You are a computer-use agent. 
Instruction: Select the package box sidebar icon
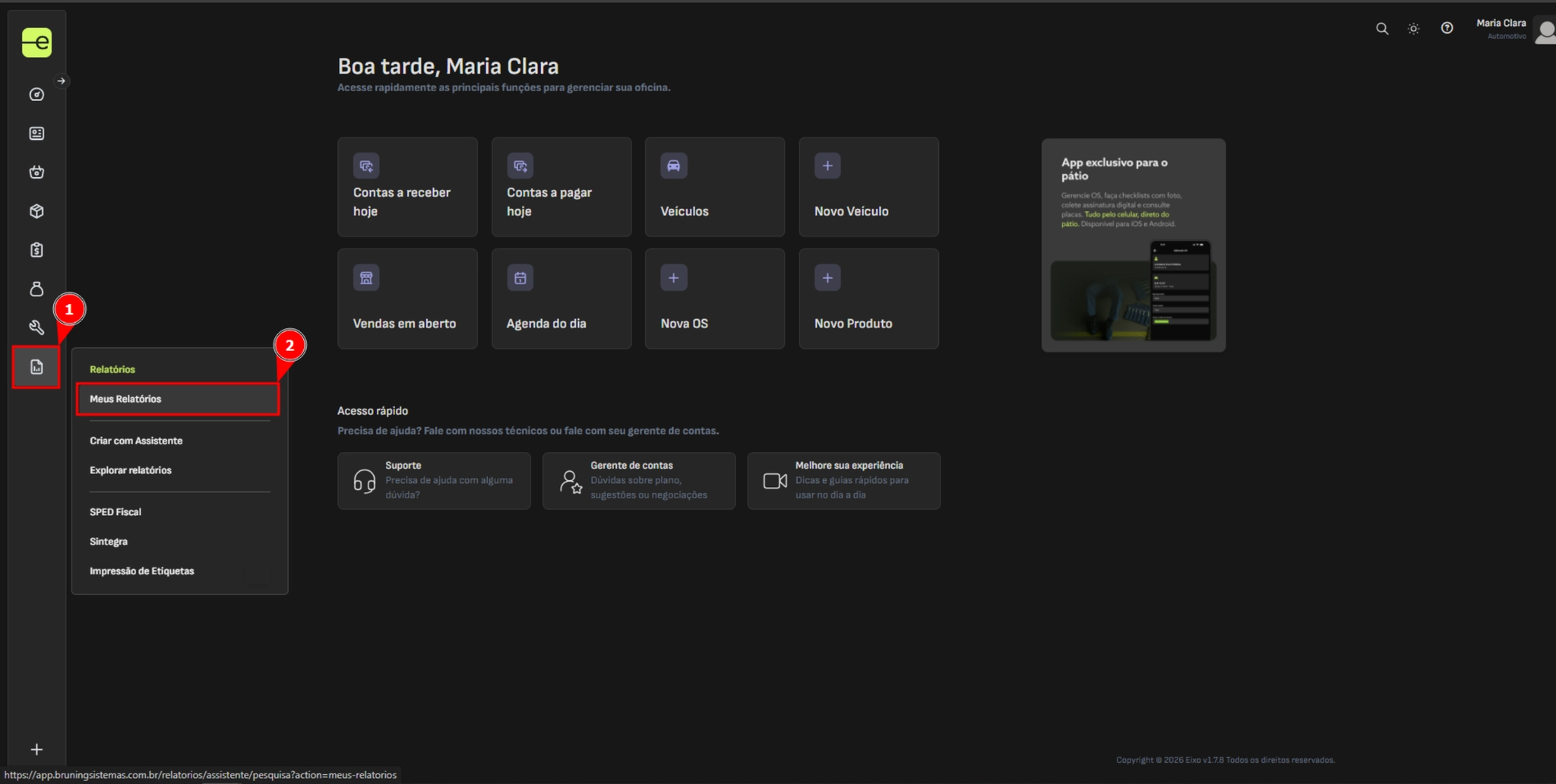pyautogui.click(x=36, y=211)
